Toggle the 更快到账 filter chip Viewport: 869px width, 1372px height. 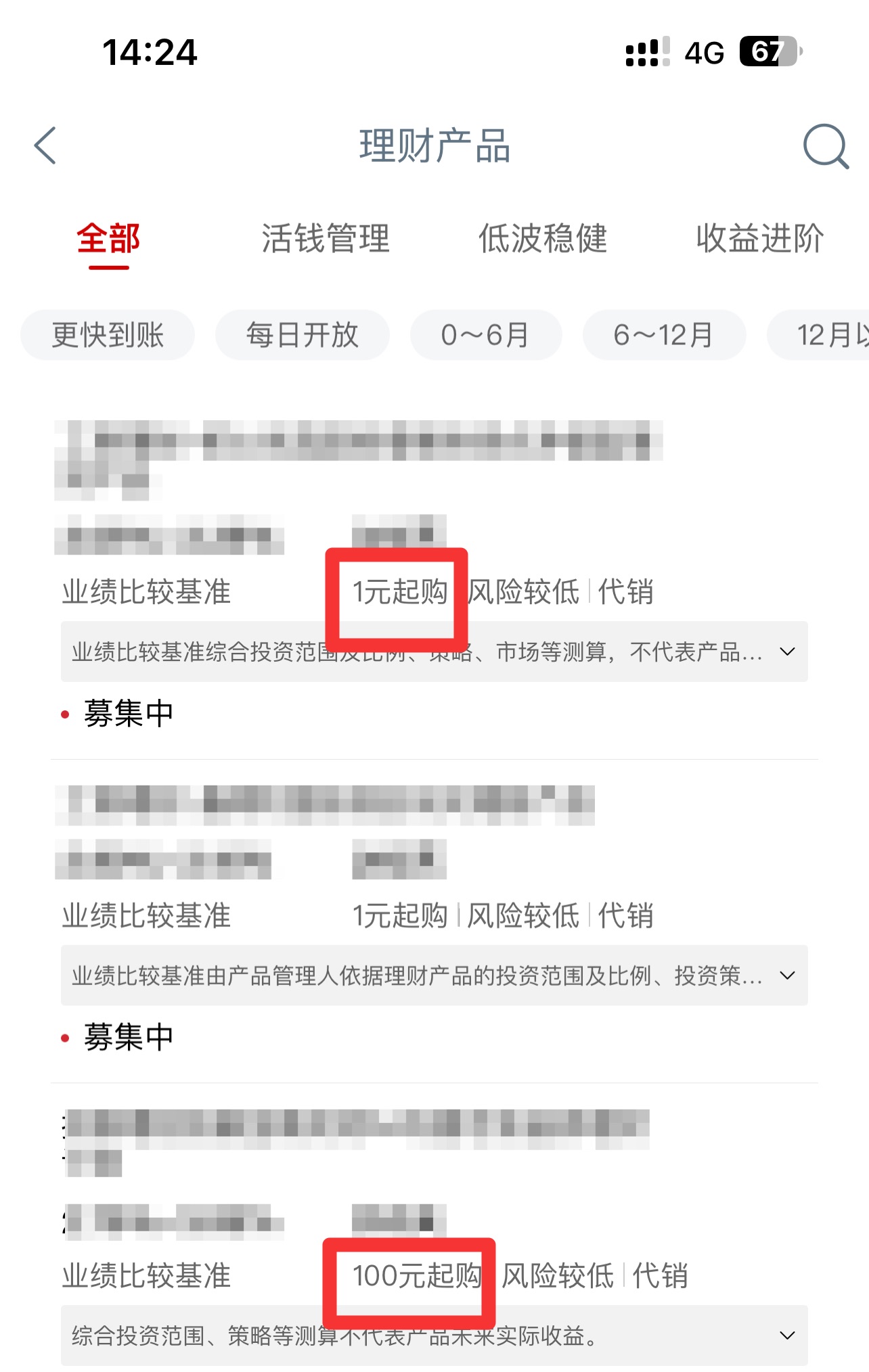pyautogui.click(x=108, y=335)
